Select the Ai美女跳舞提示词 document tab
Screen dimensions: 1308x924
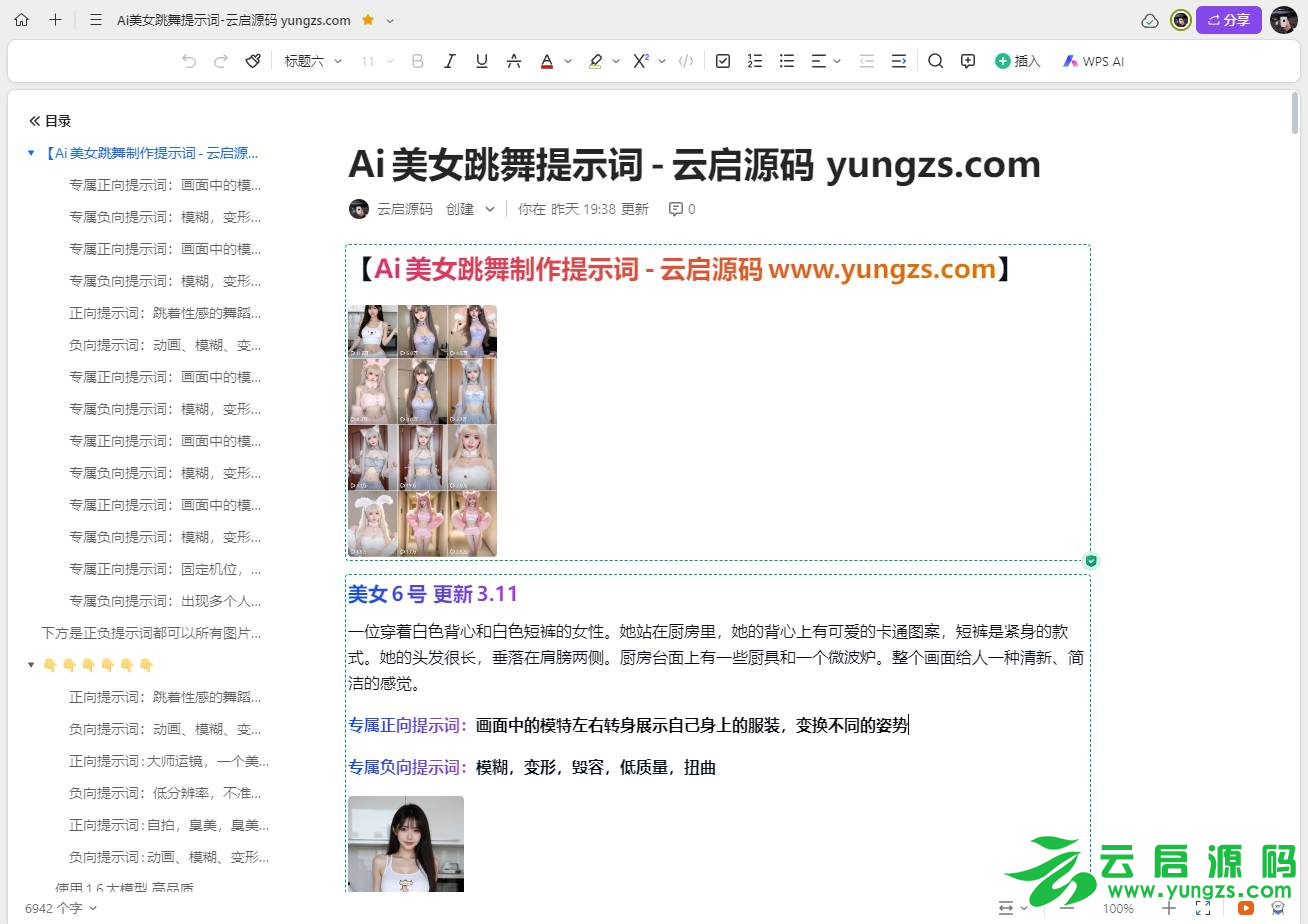coord(232,19)
